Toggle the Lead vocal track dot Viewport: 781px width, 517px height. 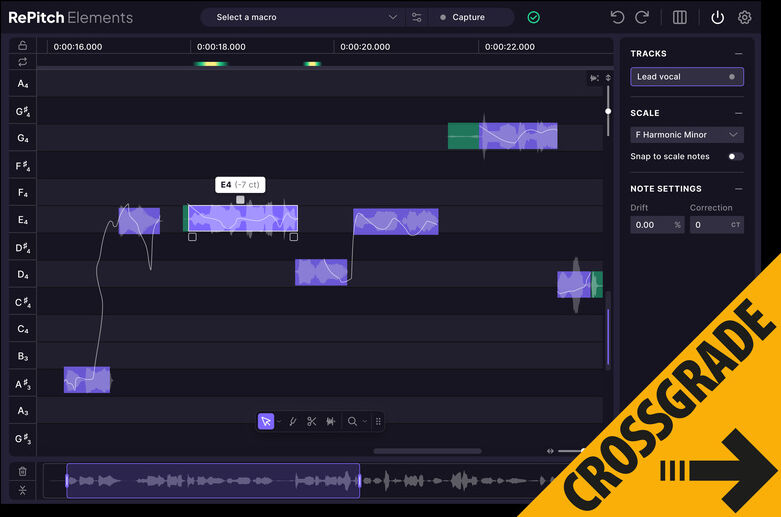click(732, 77)
